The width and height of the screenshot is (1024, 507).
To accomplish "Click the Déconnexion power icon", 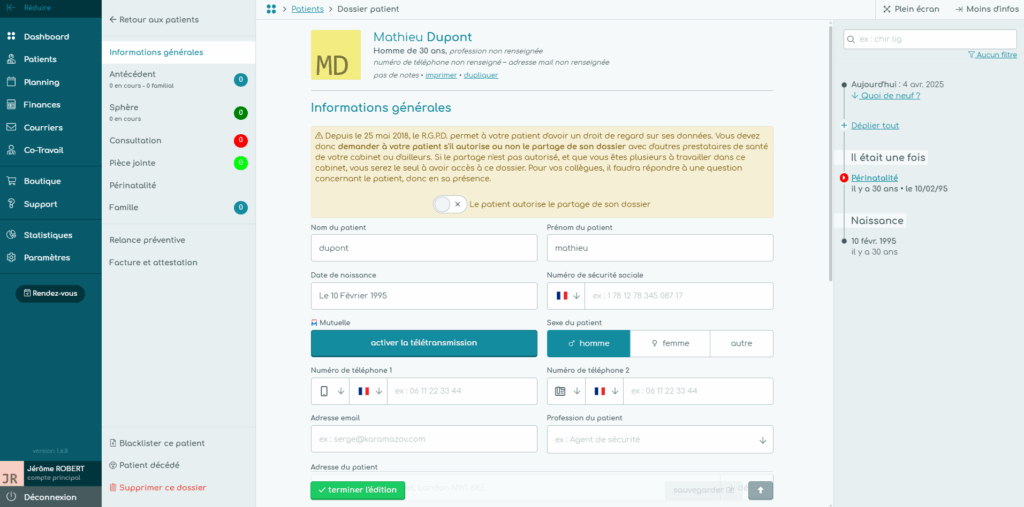I will coord(12,497).
